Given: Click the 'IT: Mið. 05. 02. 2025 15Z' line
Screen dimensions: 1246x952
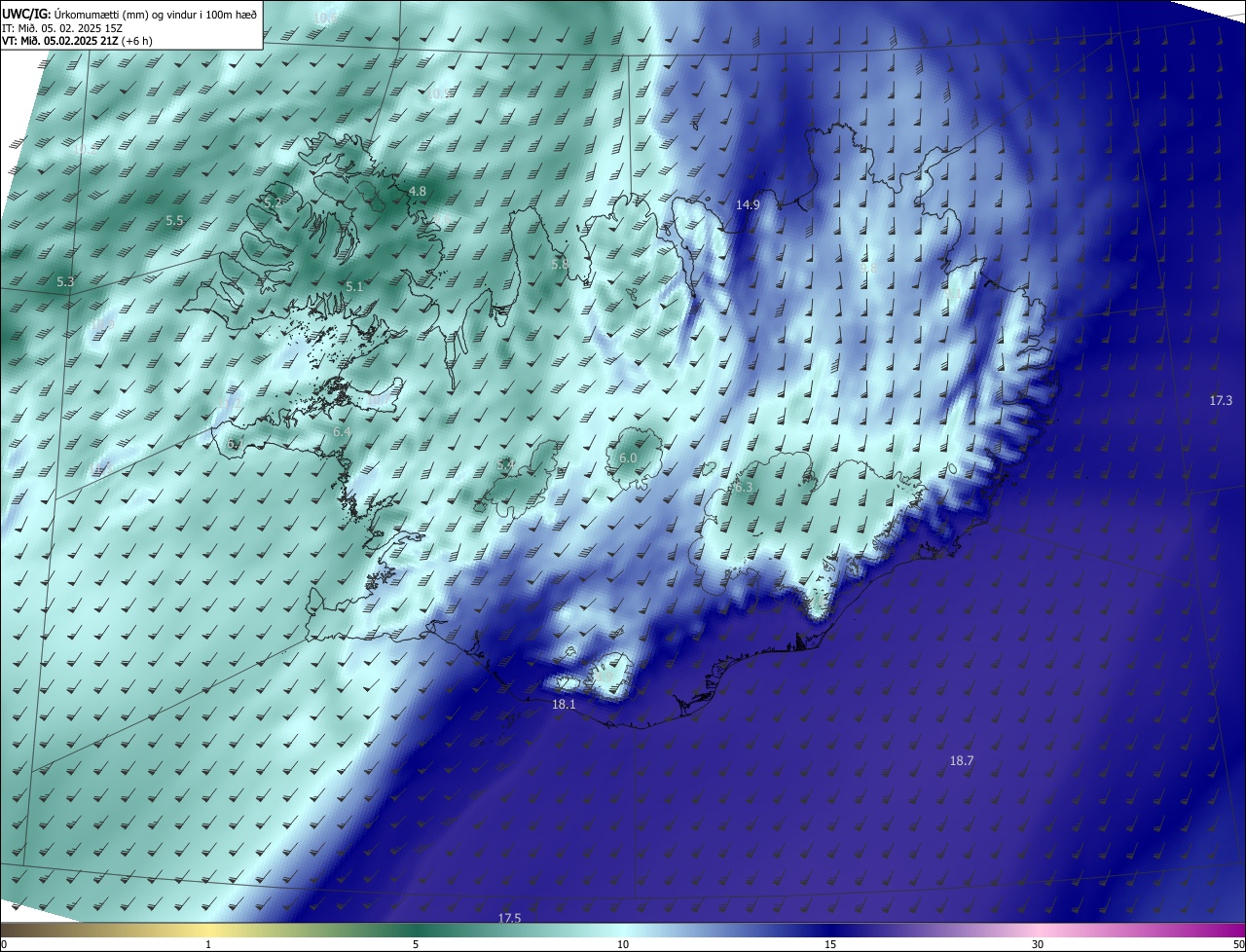Looking at the screenshot, I should coord(62,27).
